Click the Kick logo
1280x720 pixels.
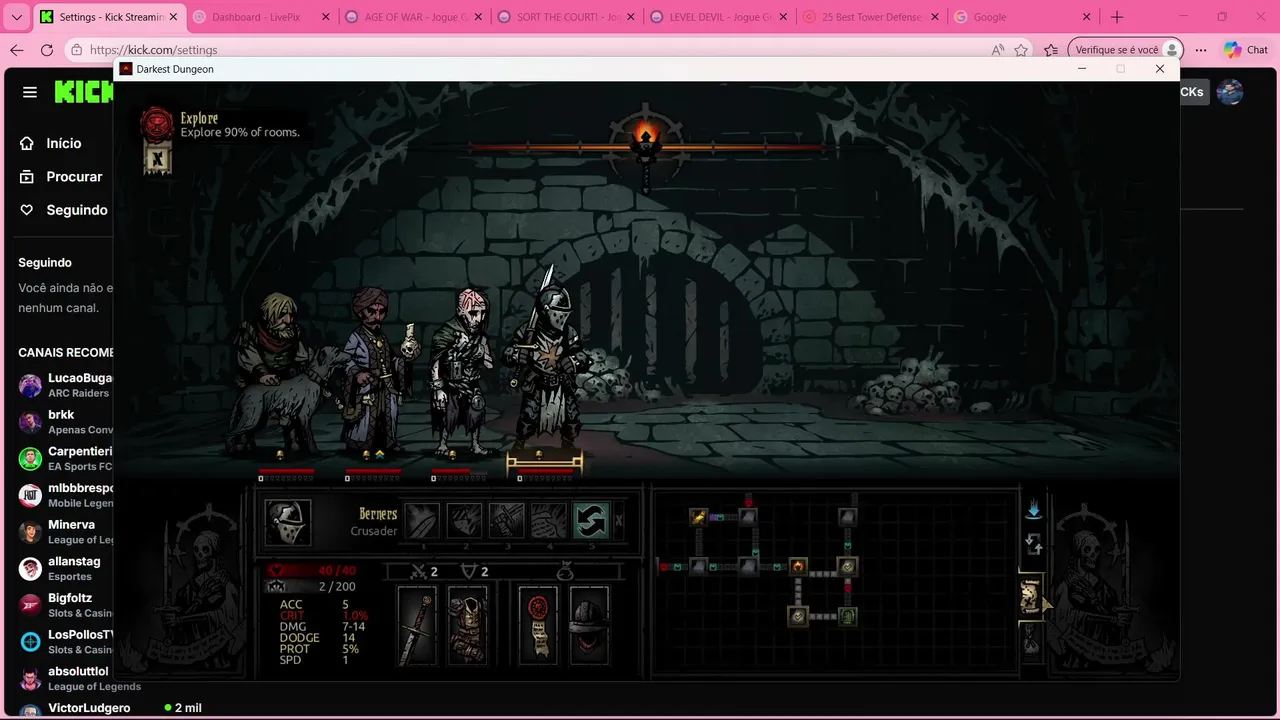coord(83,92)
